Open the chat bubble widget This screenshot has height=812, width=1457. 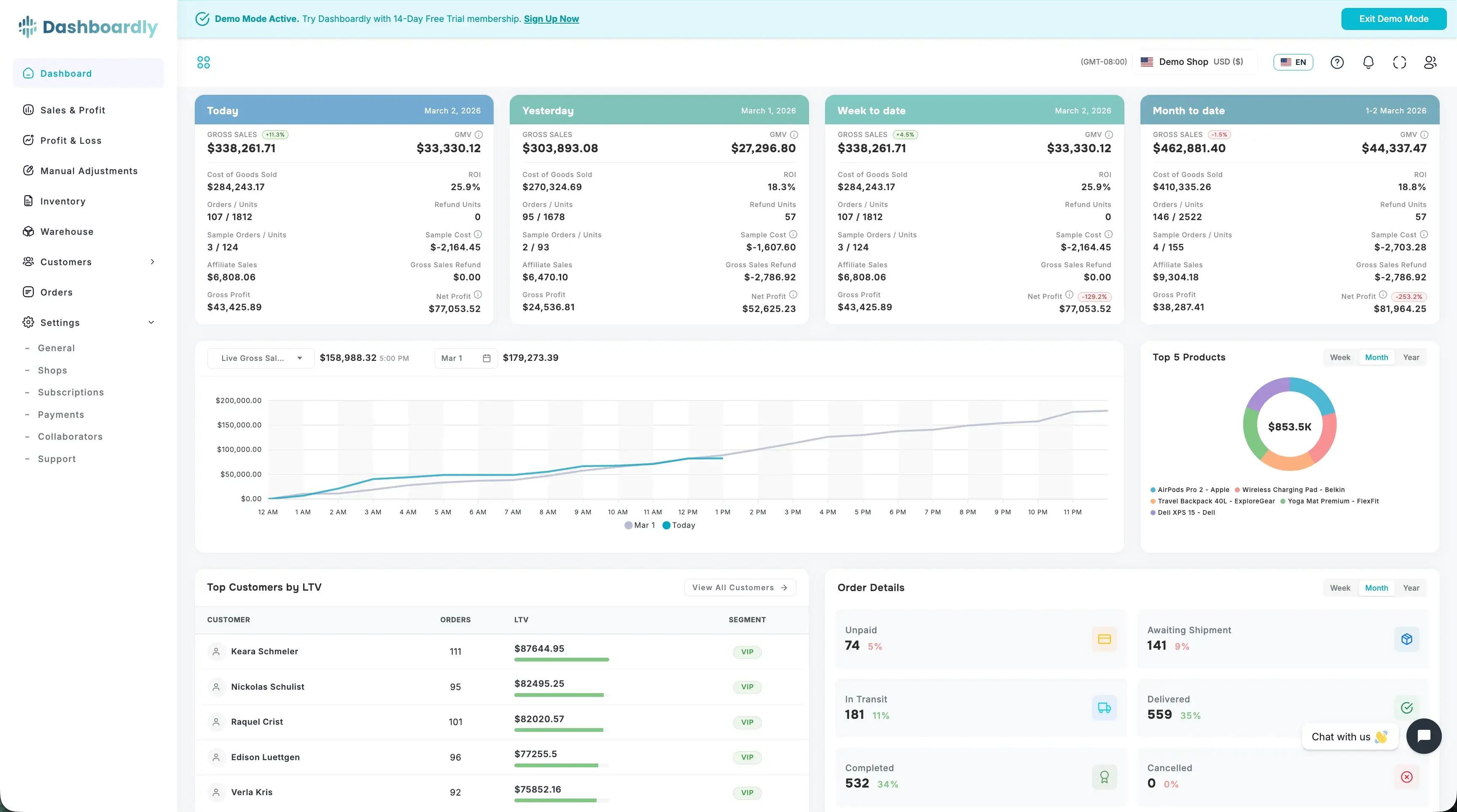1424,736
